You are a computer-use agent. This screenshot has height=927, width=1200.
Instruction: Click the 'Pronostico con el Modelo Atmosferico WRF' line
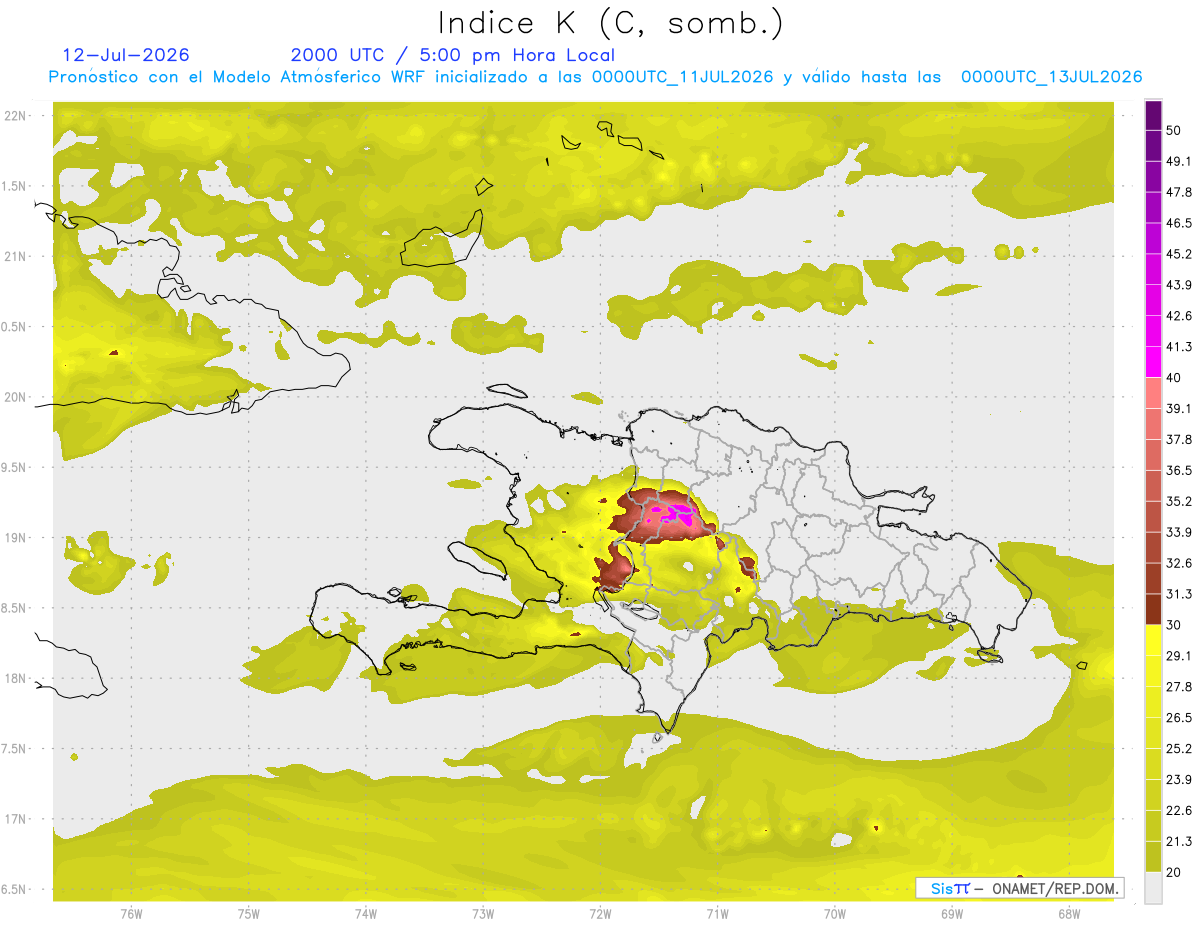point(597,77)
